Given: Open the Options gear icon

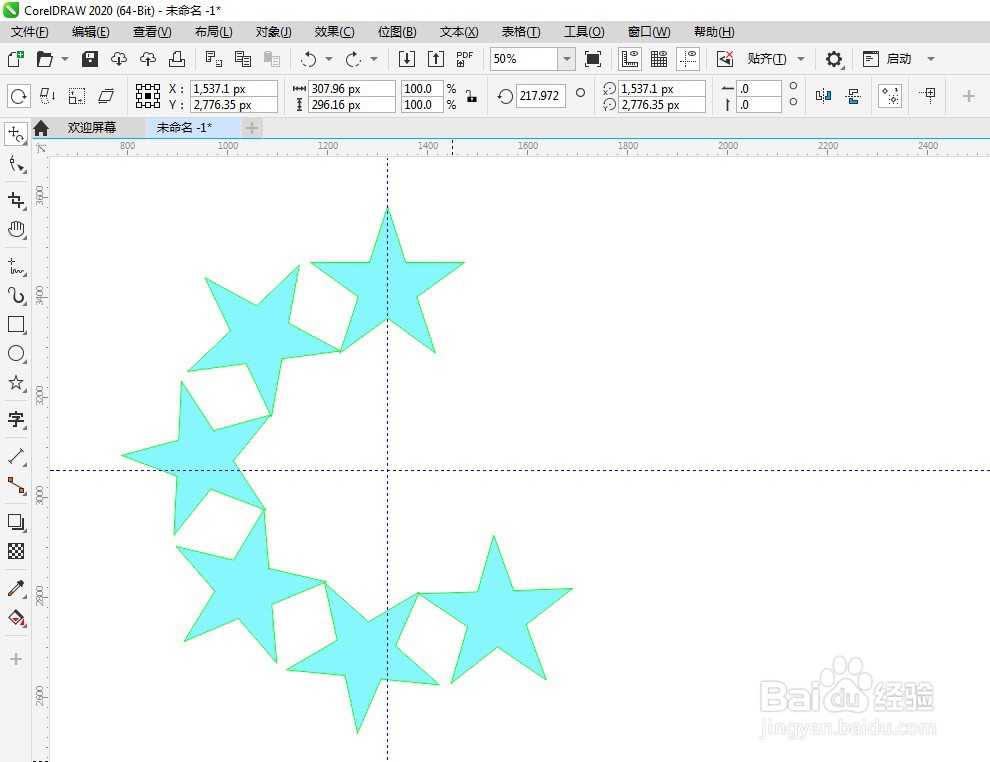Looking at the screenshot, I should [x=834, y=59].
